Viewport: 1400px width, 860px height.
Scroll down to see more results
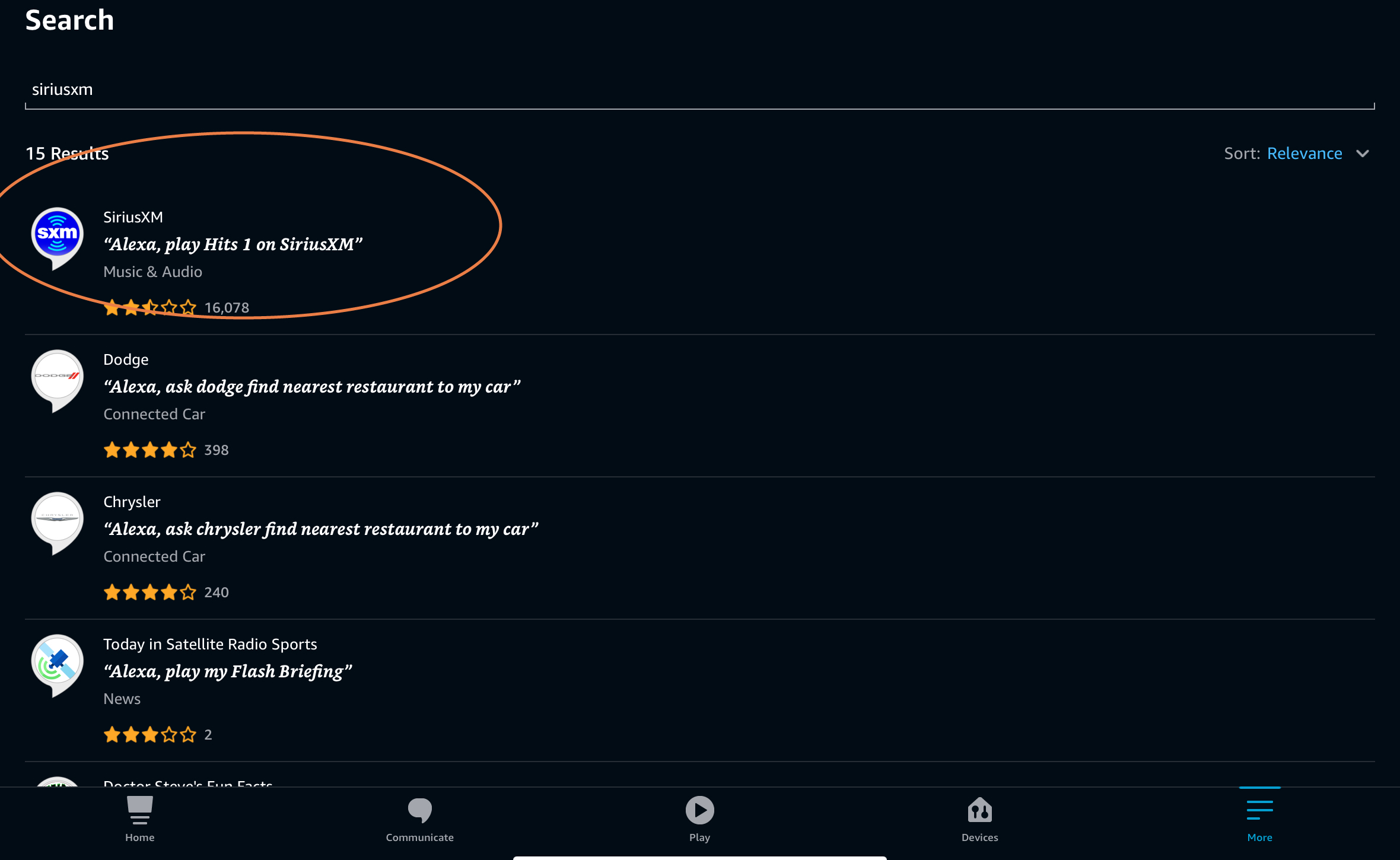700,500
